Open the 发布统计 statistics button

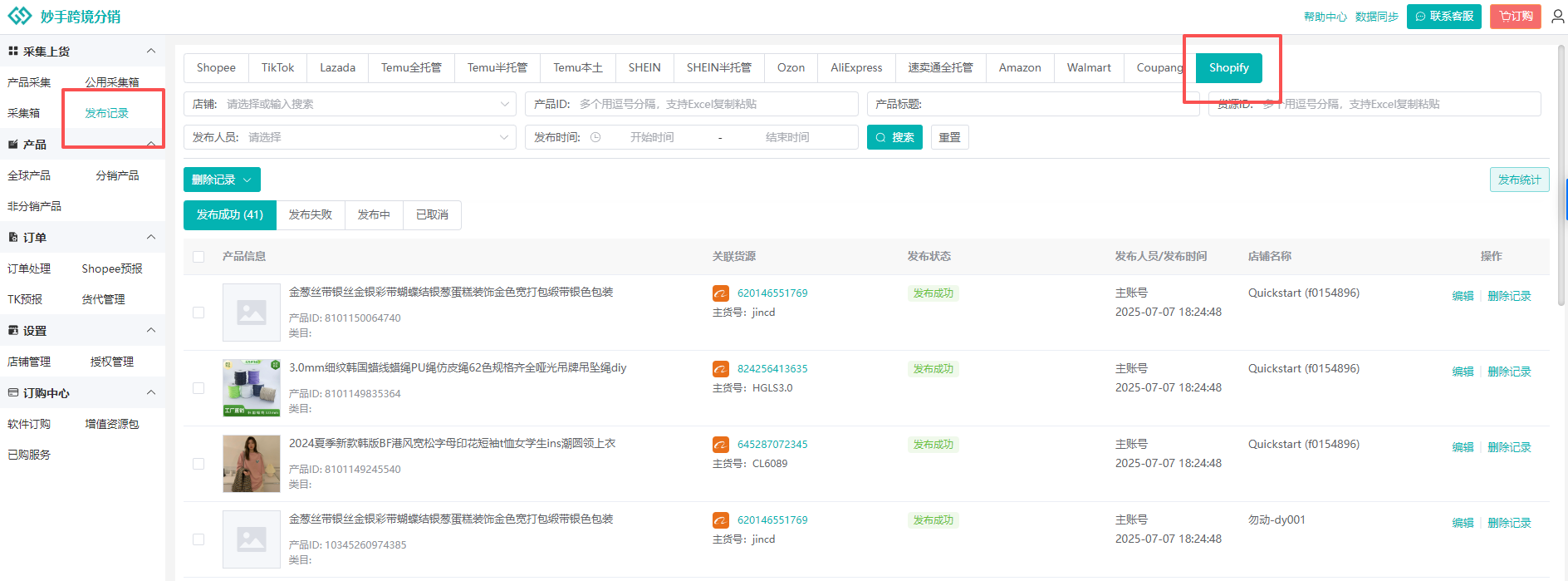click(1519, 180)
